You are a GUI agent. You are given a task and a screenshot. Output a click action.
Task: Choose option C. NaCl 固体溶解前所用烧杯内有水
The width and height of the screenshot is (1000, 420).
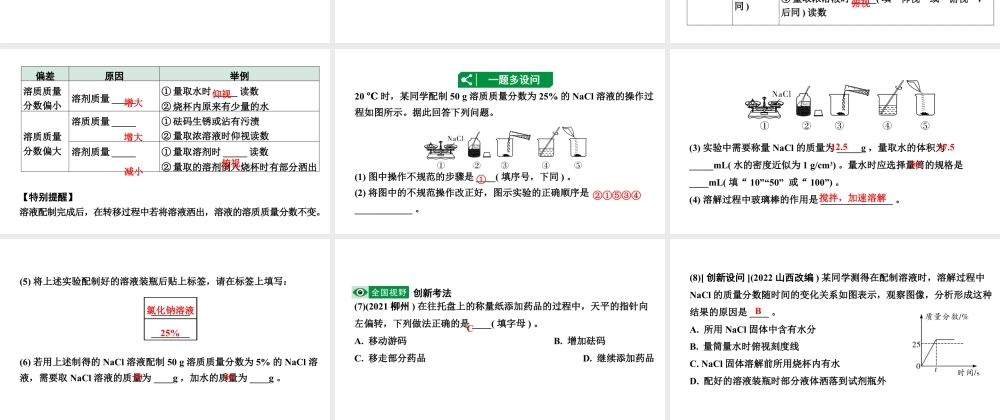coord(765,364)
